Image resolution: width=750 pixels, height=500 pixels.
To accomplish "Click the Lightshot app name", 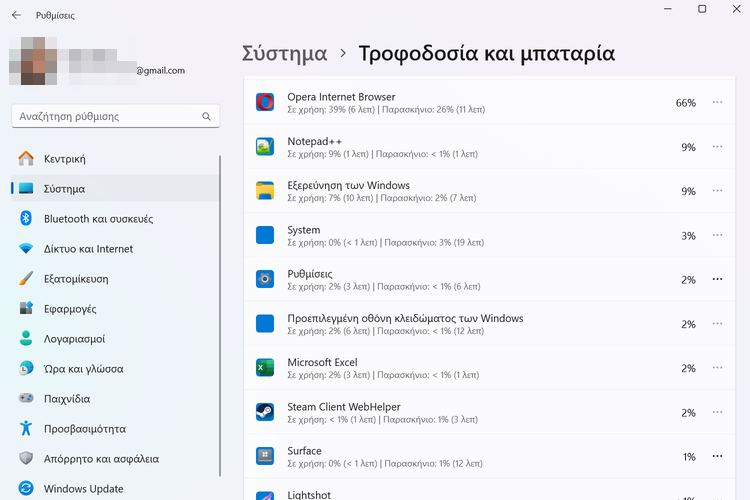I will tap(309, 495).
